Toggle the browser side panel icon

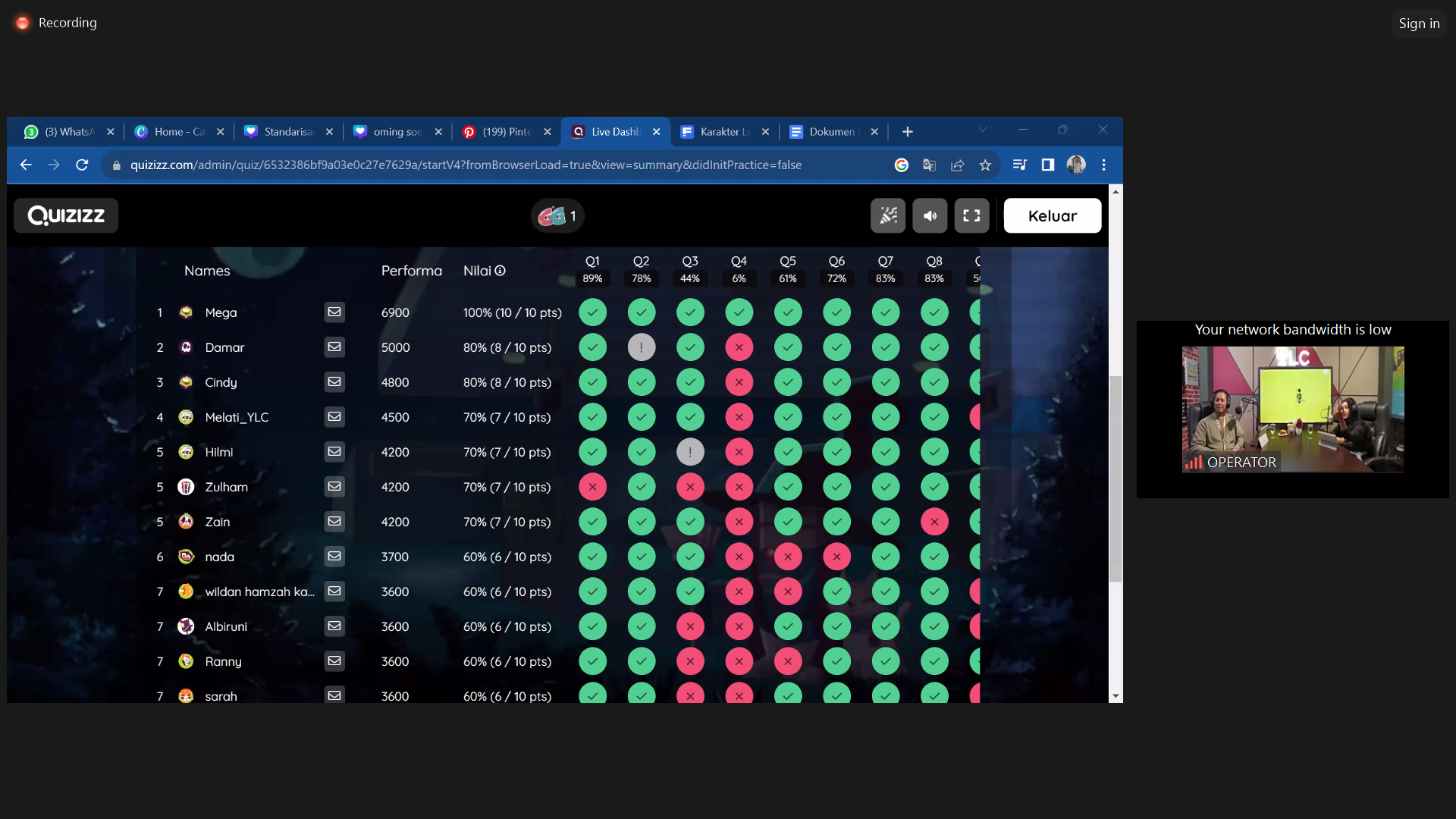point(1047,165)
